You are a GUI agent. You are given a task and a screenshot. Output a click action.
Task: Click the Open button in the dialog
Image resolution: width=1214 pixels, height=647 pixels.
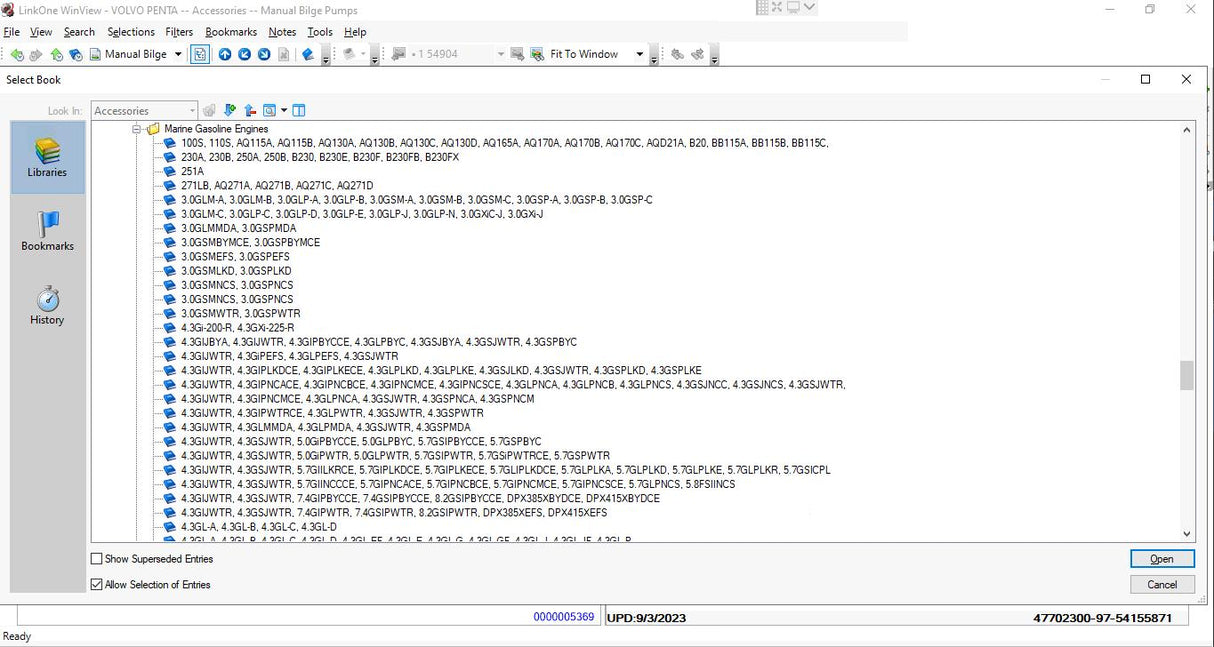click(1162, 558)
